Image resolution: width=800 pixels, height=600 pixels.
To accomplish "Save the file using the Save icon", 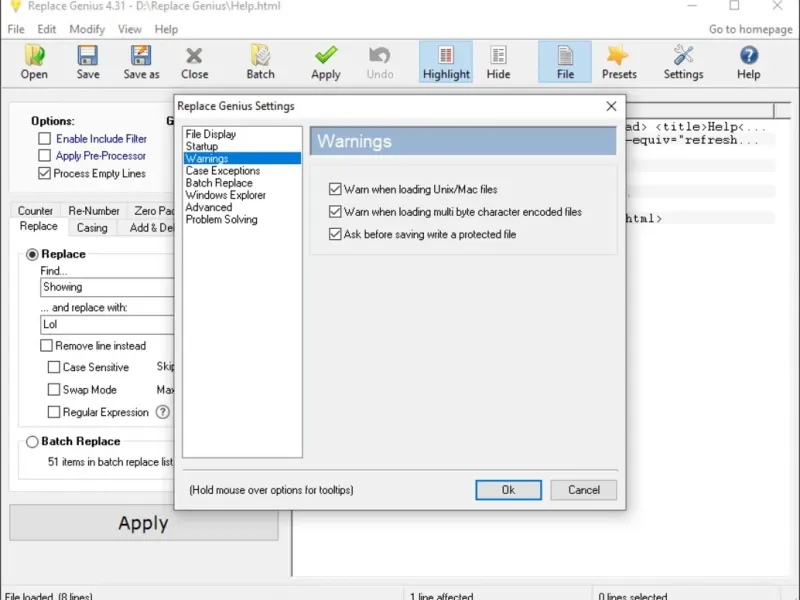I will pyautogui.click(x=88, y=62).
